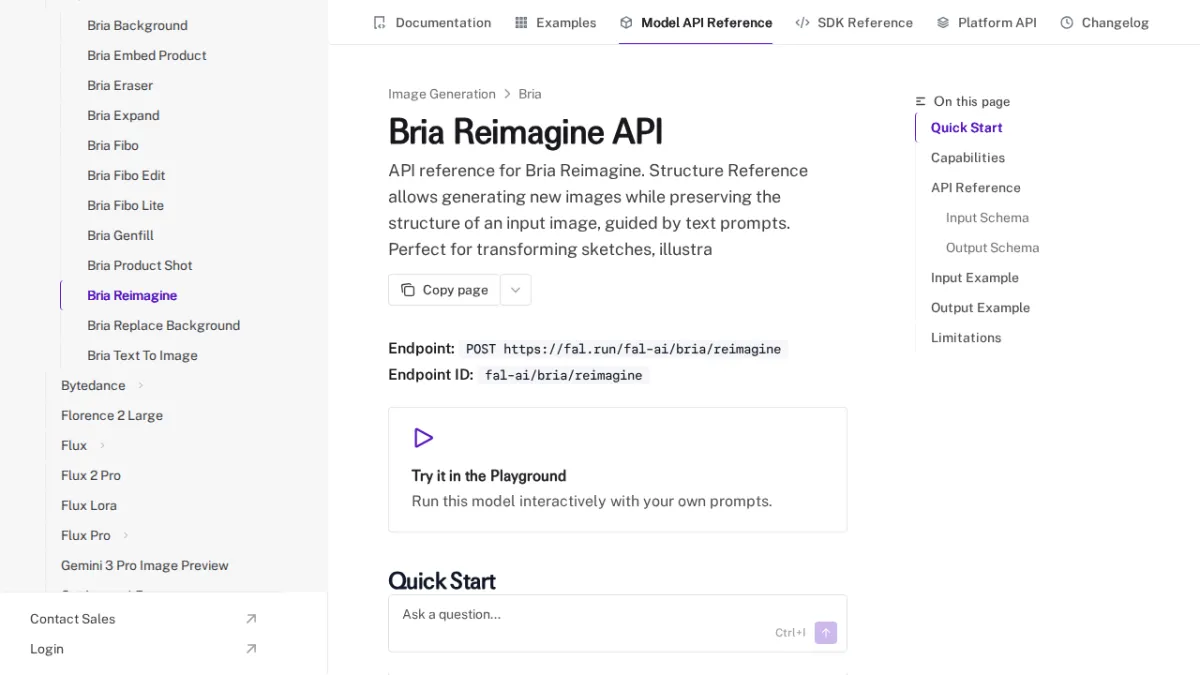This screenshot has height=675, width=1200.
Task: Click the SDK Reference code brackets icon
Action: click(802, 22)
